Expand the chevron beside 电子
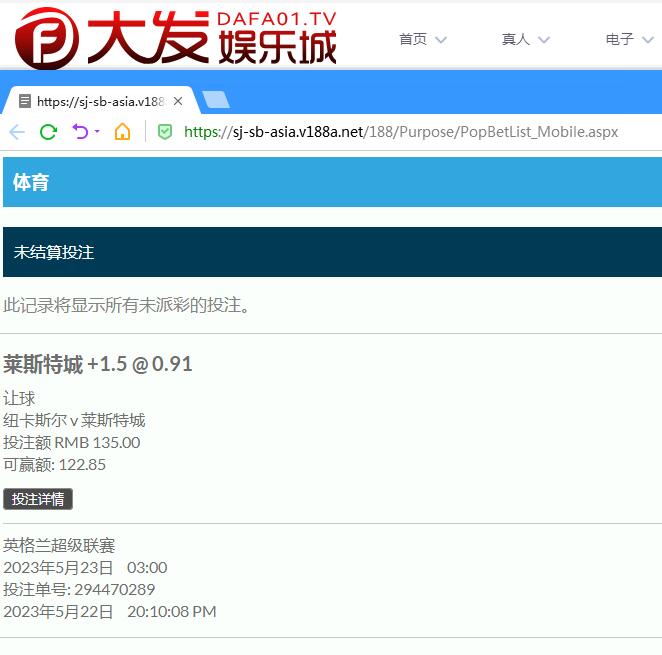Viewport: 662px width, 655px height. point(648,40)
